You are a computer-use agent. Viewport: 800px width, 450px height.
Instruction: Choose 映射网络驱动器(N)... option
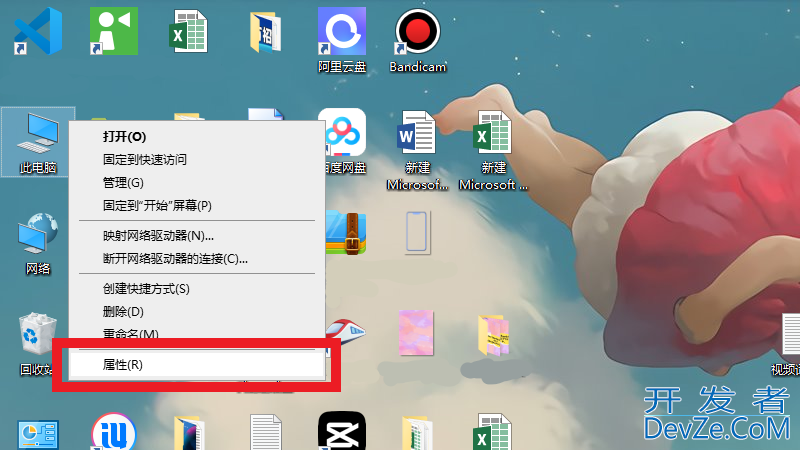197,236
